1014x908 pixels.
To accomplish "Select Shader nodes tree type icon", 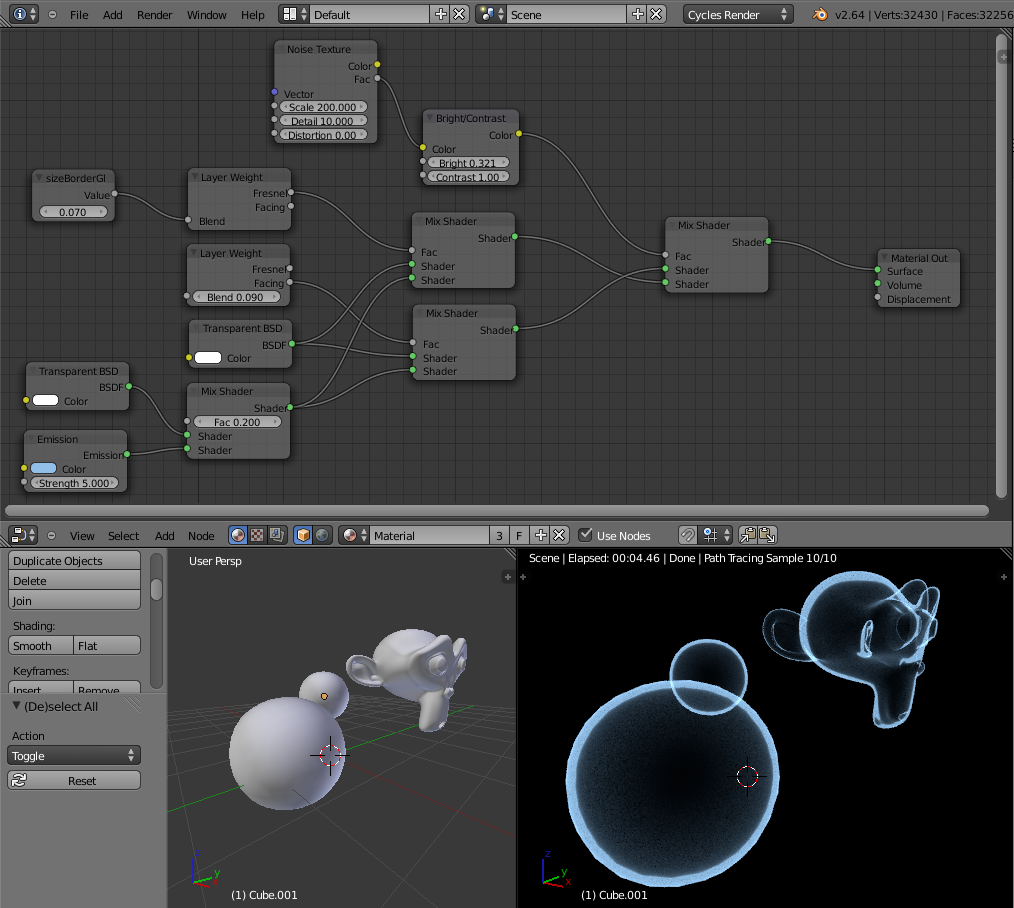I will 238,535.
